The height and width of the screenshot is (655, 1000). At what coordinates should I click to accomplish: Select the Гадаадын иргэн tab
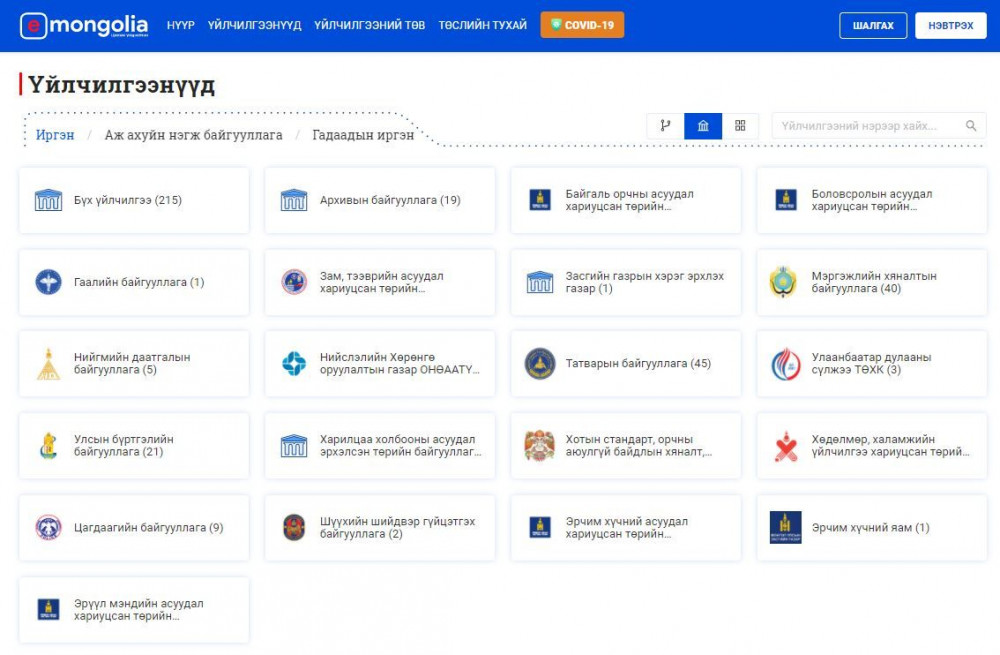363,135
